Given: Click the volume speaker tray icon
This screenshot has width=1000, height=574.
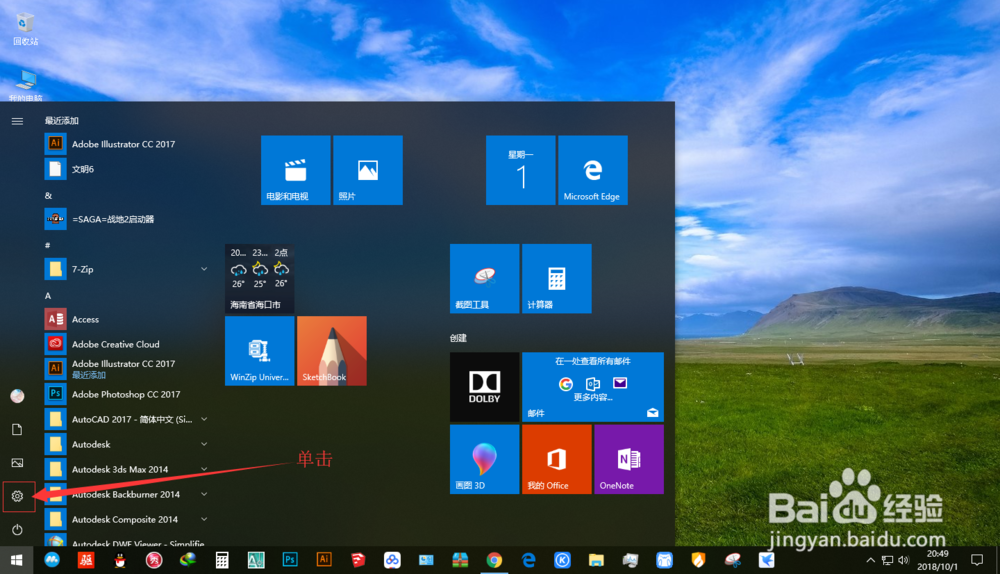Looking at the screenshot, I should point(903,560).
